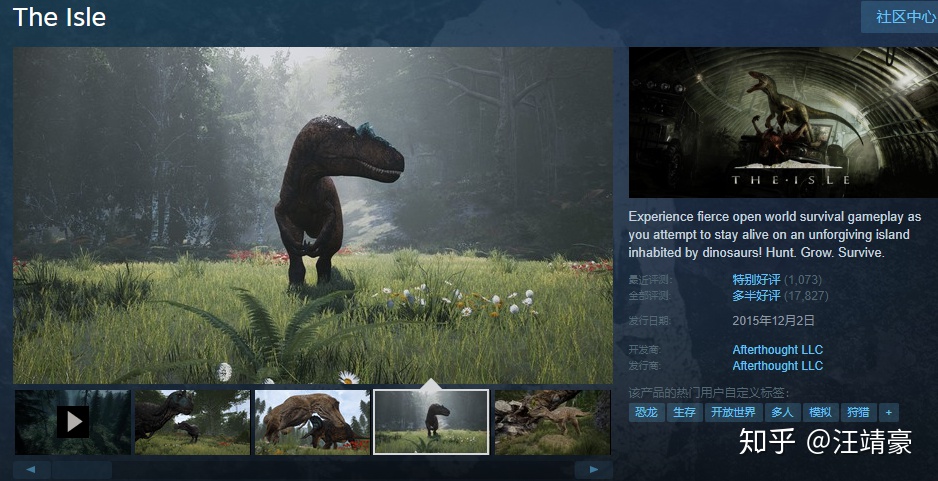Click the 开发商 label
Image resolution: width=938 pixels, height=481 pixels.
[644, 349]
